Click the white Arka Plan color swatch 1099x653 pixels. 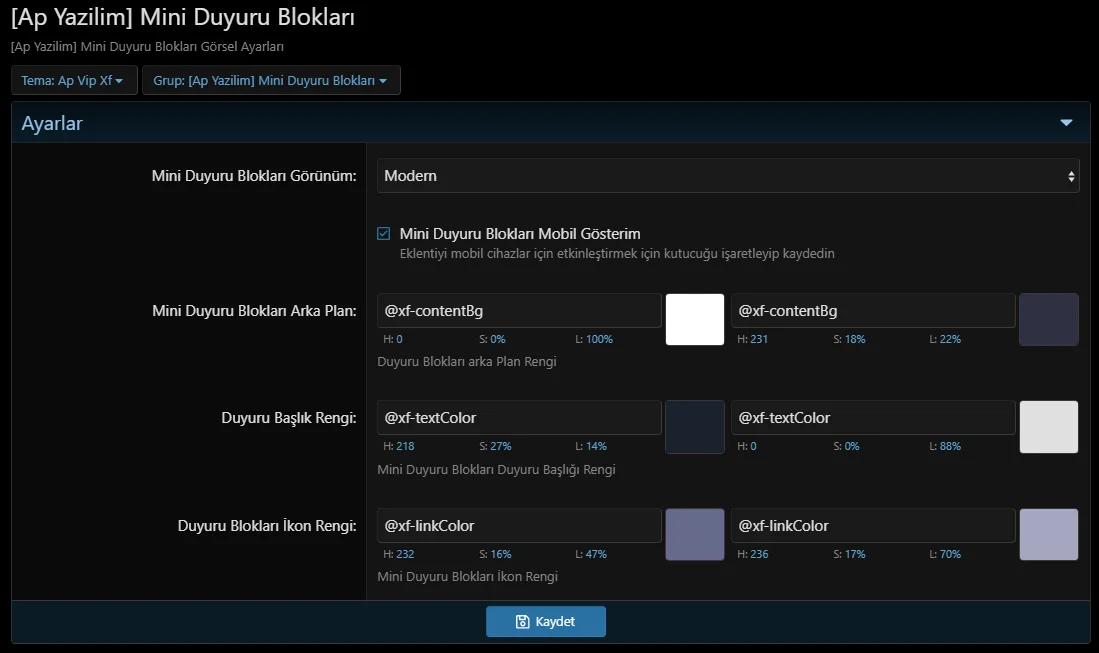point(695,319)
